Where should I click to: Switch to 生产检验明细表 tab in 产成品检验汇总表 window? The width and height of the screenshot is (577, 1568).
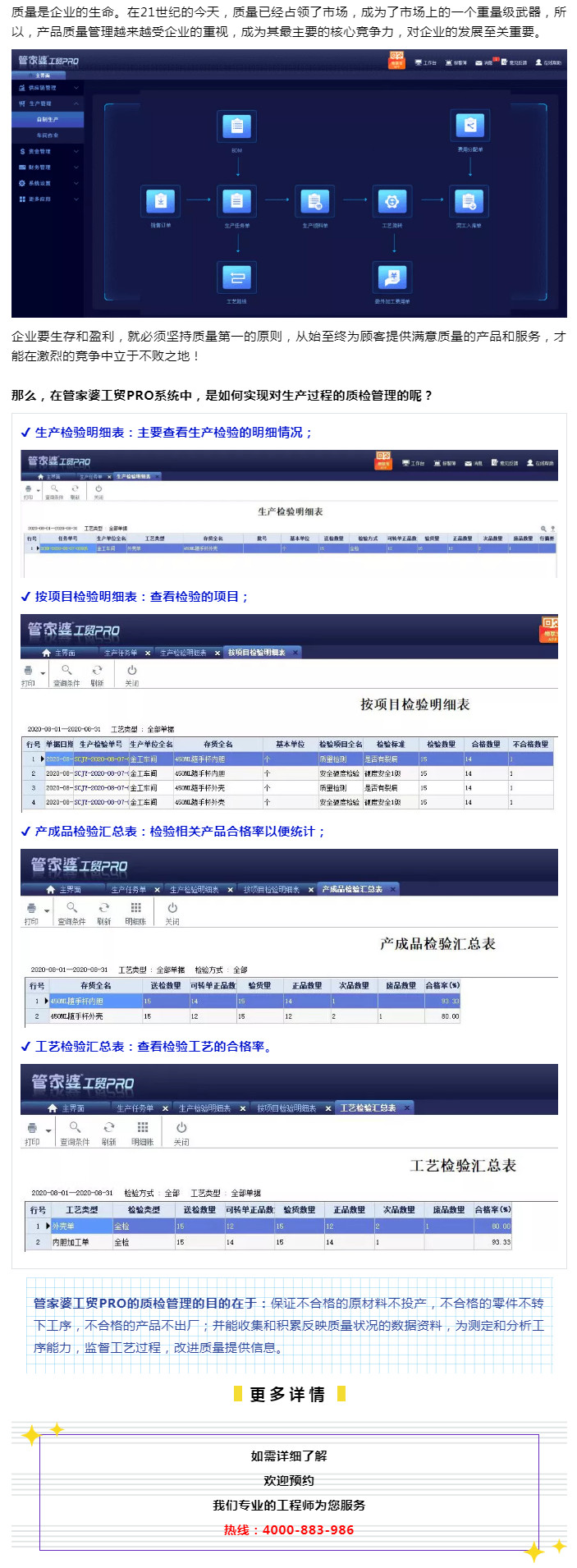pyautogui.click(x=195, y=889)
